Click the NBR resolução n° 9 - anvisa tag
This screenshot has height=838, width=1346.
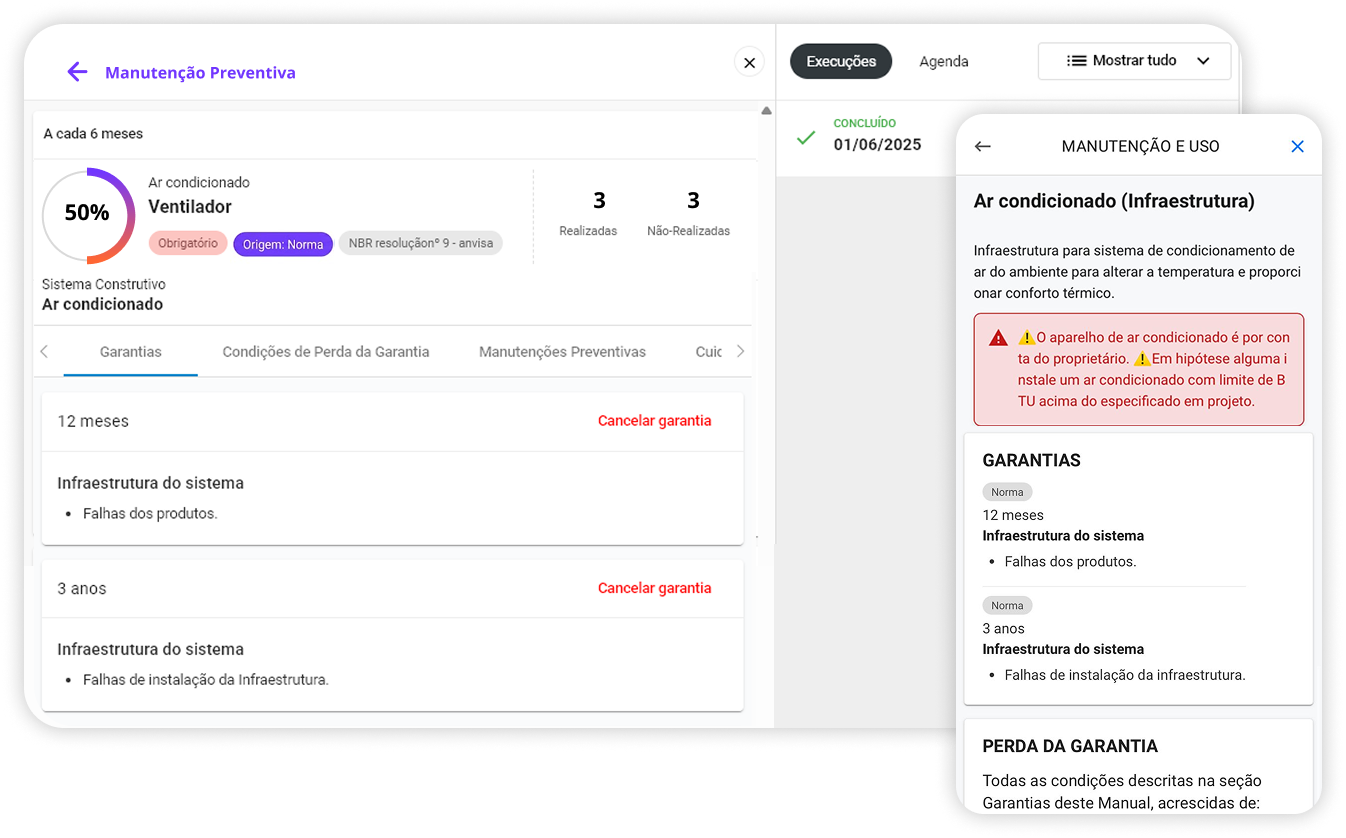pyautogui.click(x=420, y=243)
